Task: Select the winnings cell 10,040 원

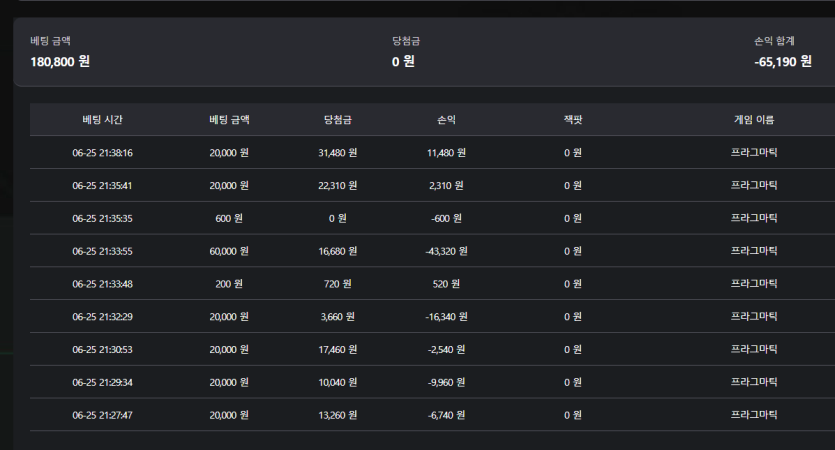Action: coord(338,382)
